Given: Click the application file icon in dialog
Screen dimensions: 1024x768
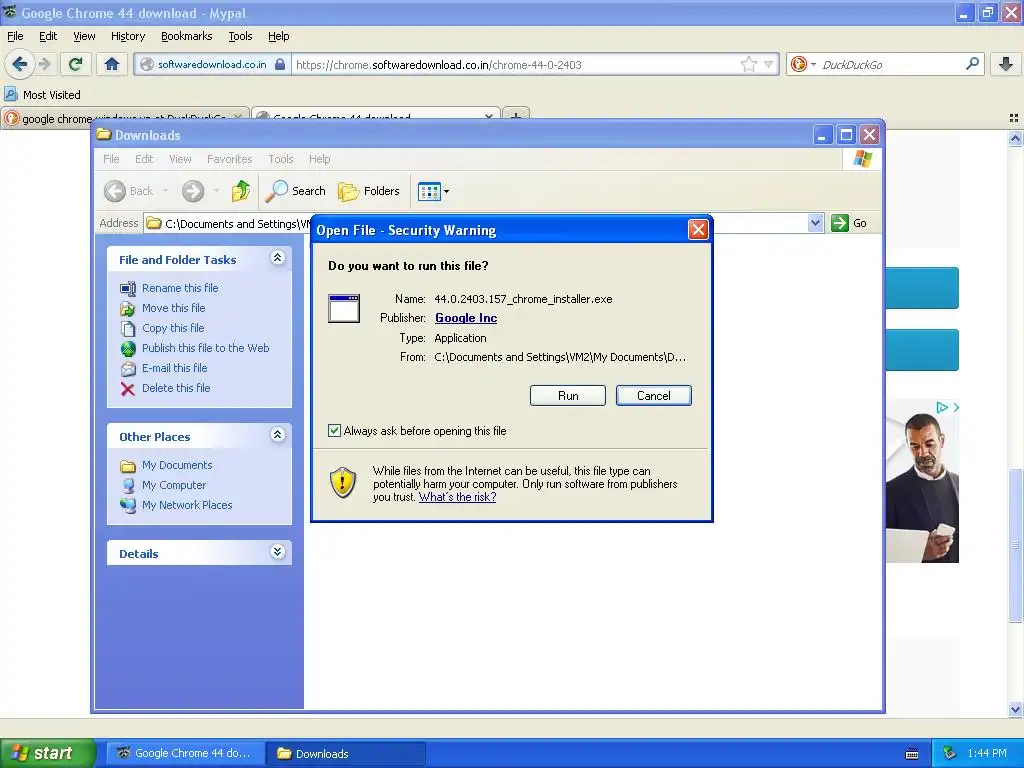Looking at the screenshot, I should 344,308.
